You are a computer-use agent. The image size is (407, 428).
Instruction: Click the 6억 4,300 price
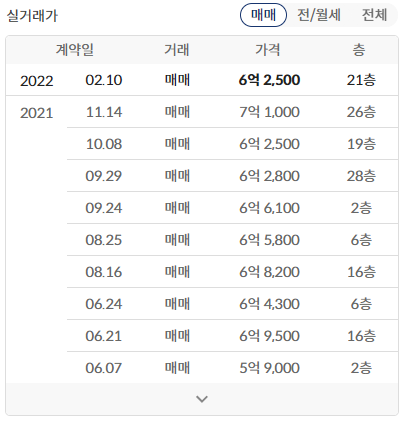pyautogui.click(x=269, y=304)
